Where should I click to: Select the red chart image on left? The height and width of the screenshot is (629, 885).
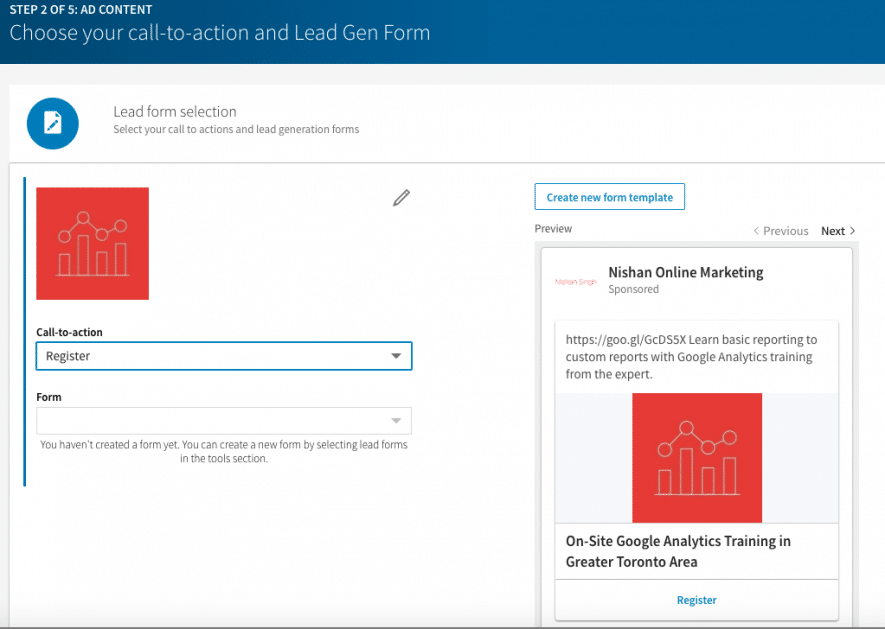pyautogui.click(x=92, y=243)
